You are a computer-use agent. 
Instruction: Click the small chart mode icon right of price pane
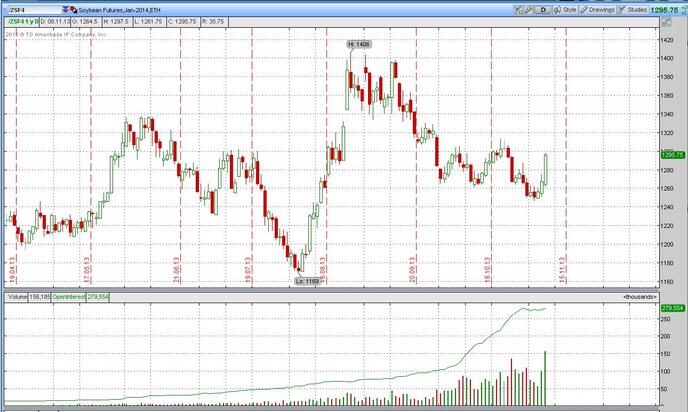[666, 22]
